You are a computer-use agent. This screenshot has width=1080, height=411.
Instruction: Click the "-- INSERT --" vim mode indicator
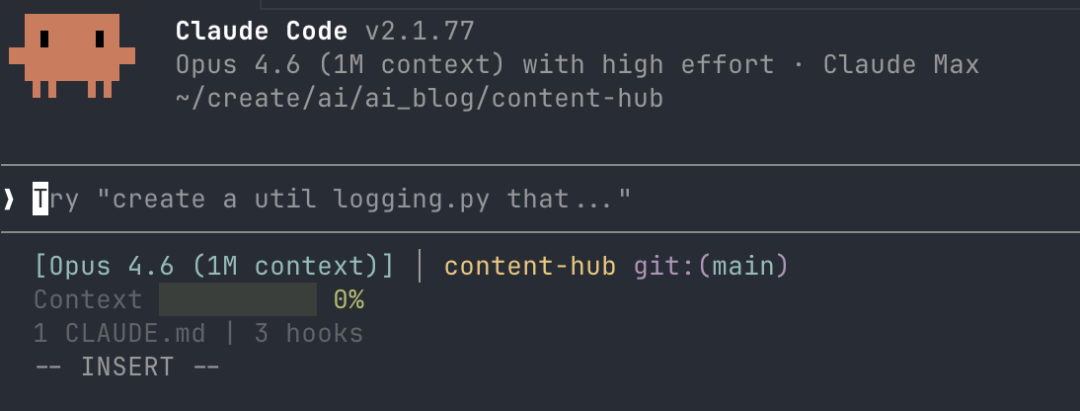(127, 367)
